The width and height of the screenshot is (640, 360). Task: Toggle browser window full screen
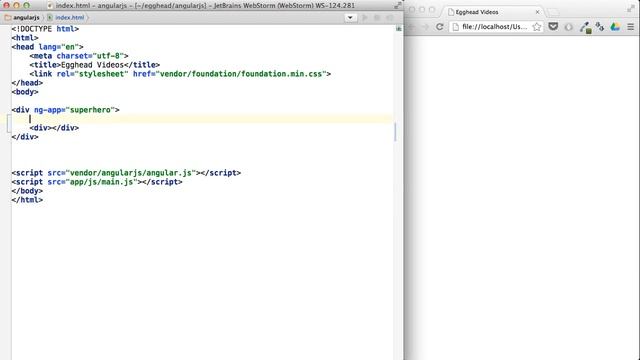631,8
